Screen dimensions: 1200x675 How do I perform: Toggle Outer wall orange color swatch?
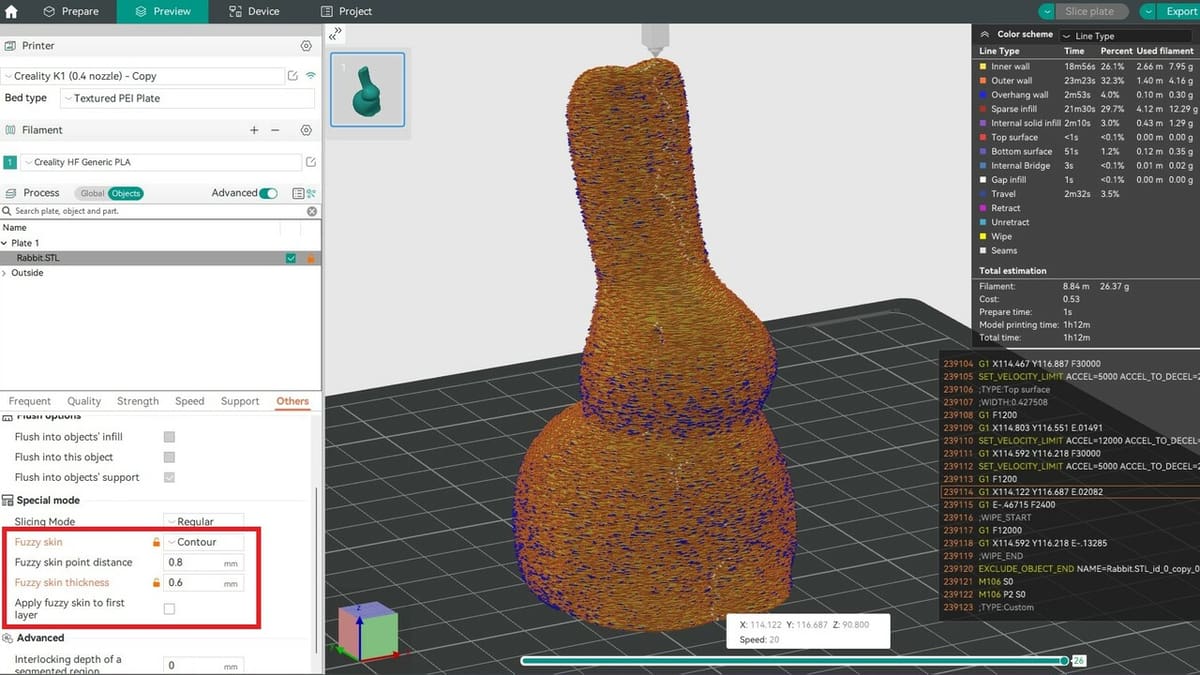(x=983, y=80)
